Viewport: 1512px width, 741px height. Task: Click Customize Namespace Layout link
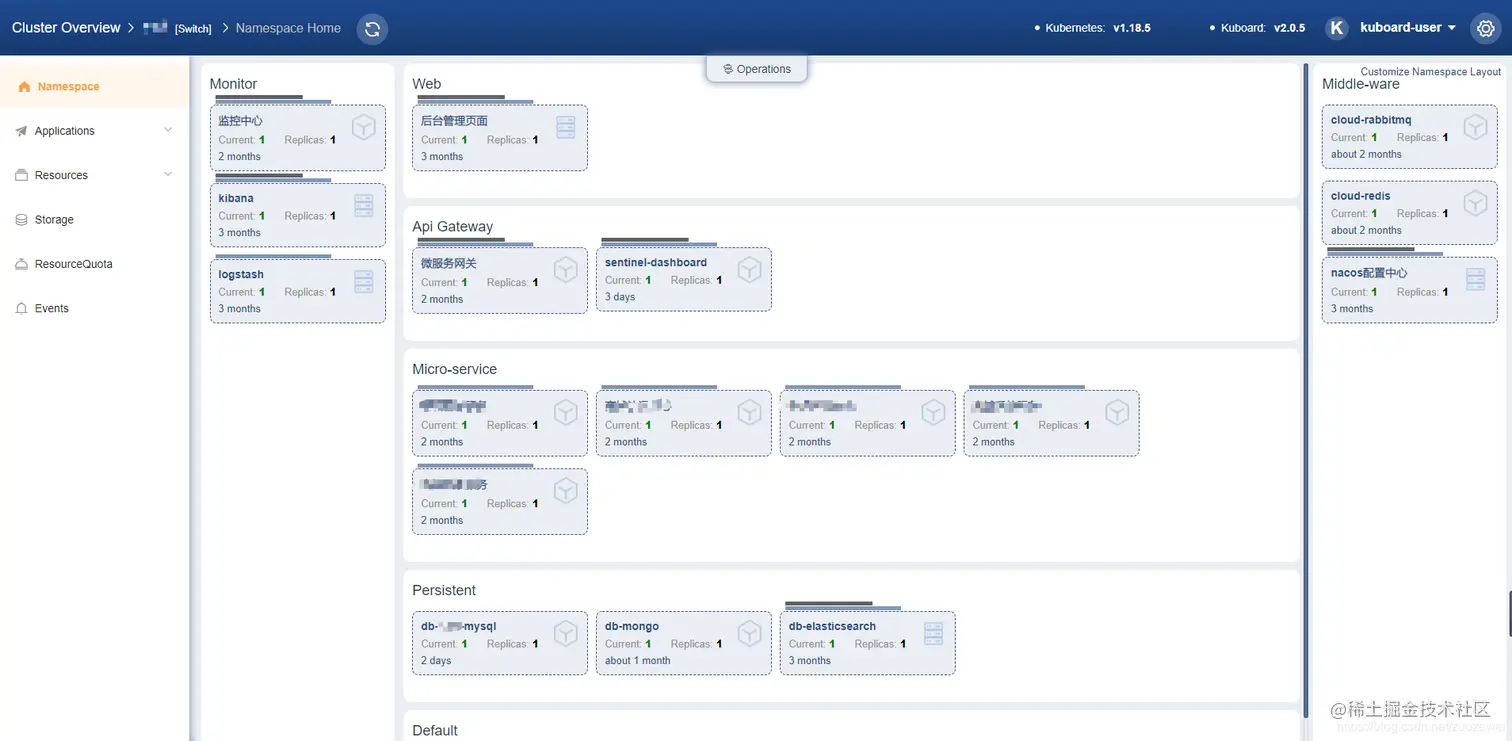coord(1431,72)
